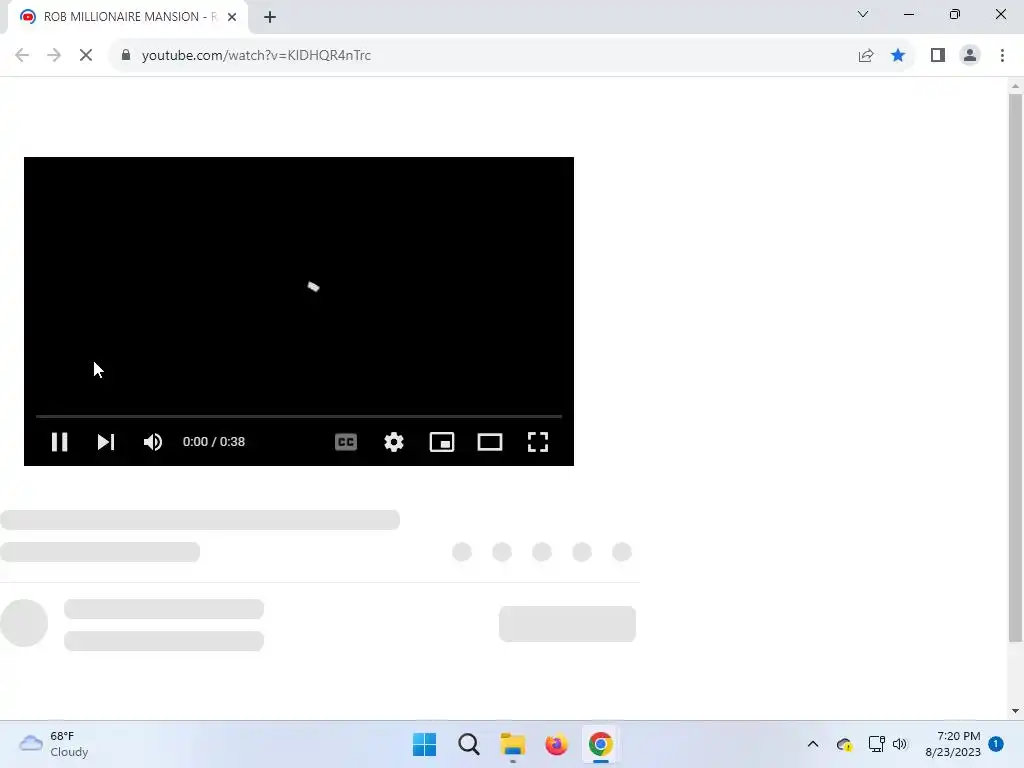Open Chrome's three-dot menu
The width and height of the screenshot is (1024, 768).
point(1002,55)
